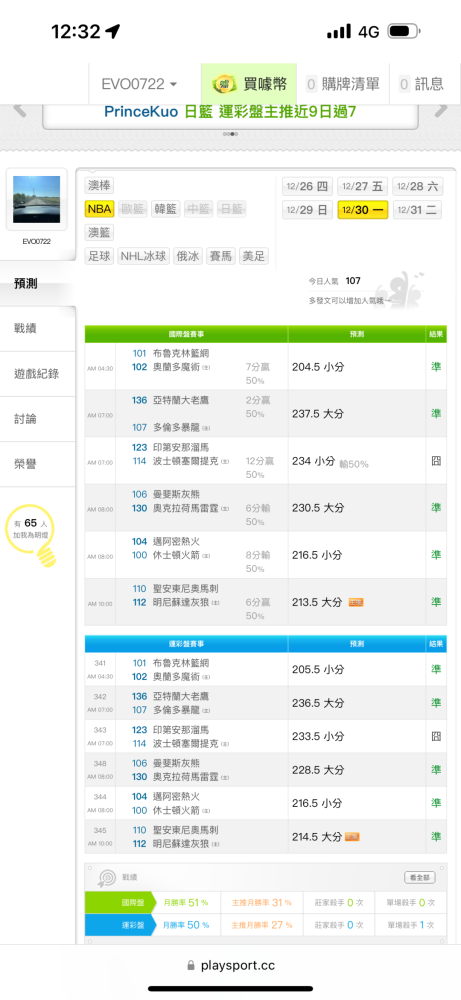Click the lock icon beside playsport.cc

point(191,966)
